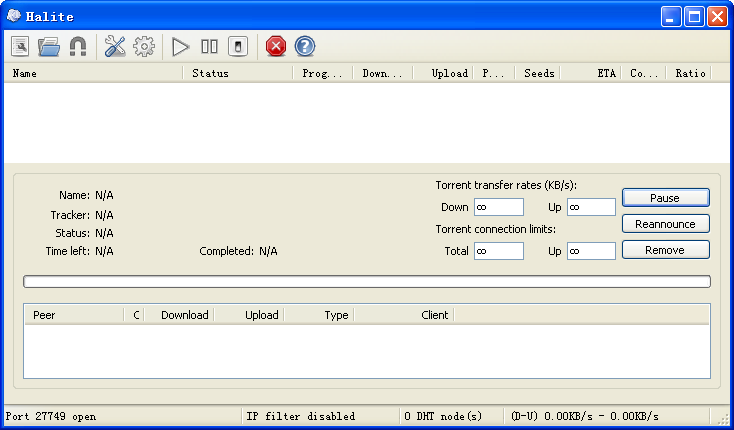
Task: Click the new torrent file icon
Action: pyautogui.click(x=20, y=46)
